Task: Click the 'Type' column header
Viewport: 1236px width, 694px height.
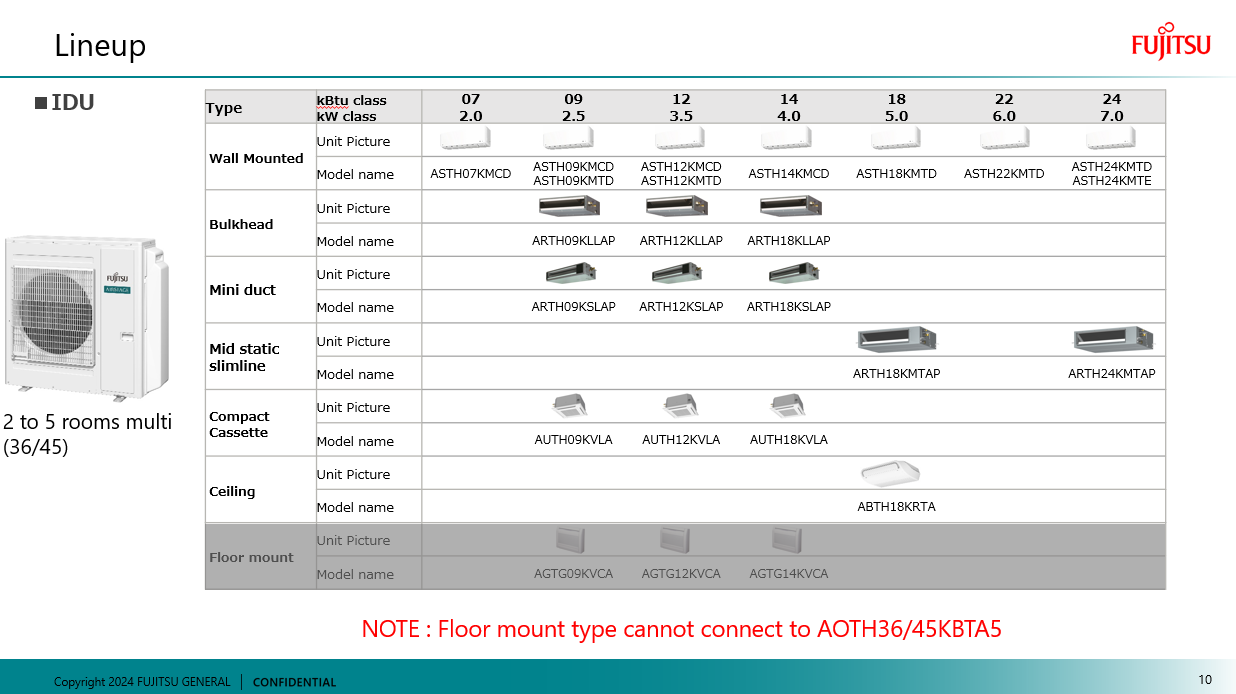Action: (224, 108)
